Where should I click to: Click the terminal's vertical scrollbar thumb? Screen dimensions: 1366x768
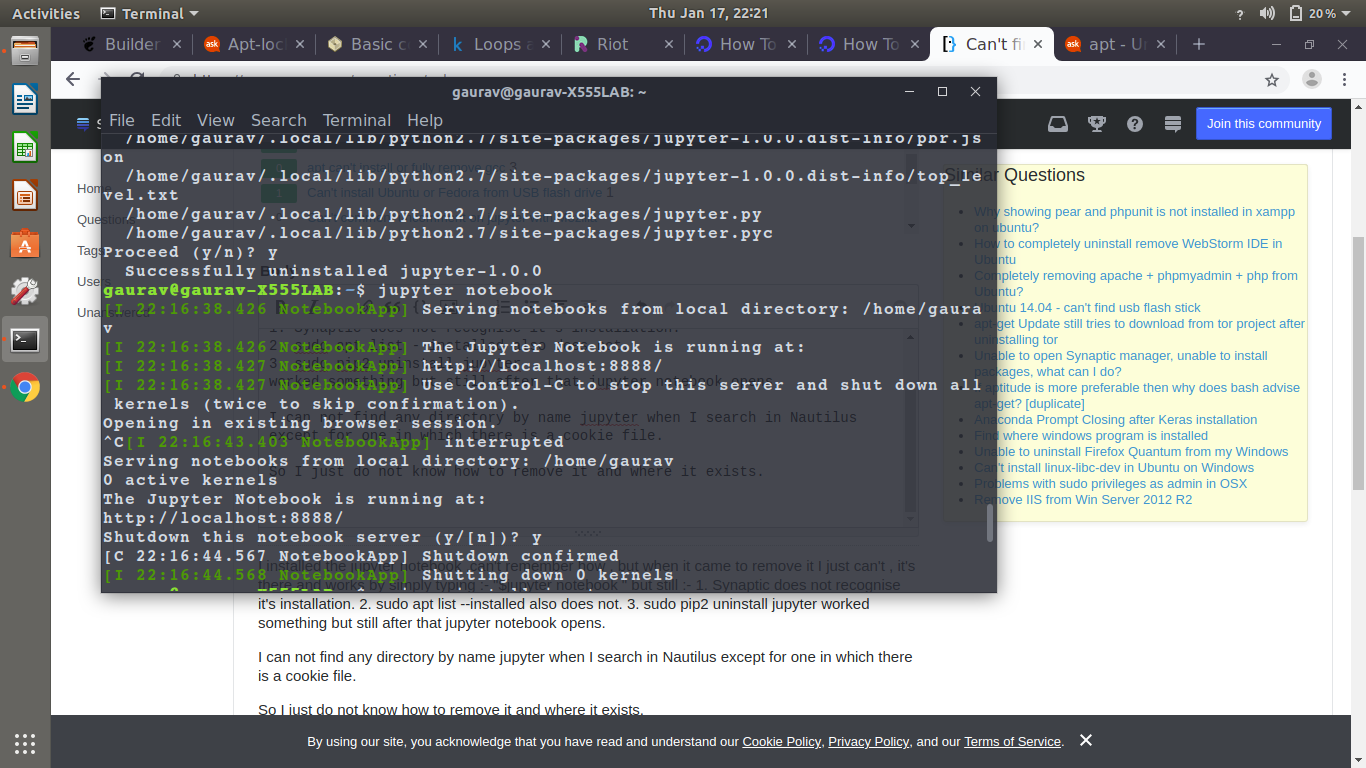pos(990,523)
